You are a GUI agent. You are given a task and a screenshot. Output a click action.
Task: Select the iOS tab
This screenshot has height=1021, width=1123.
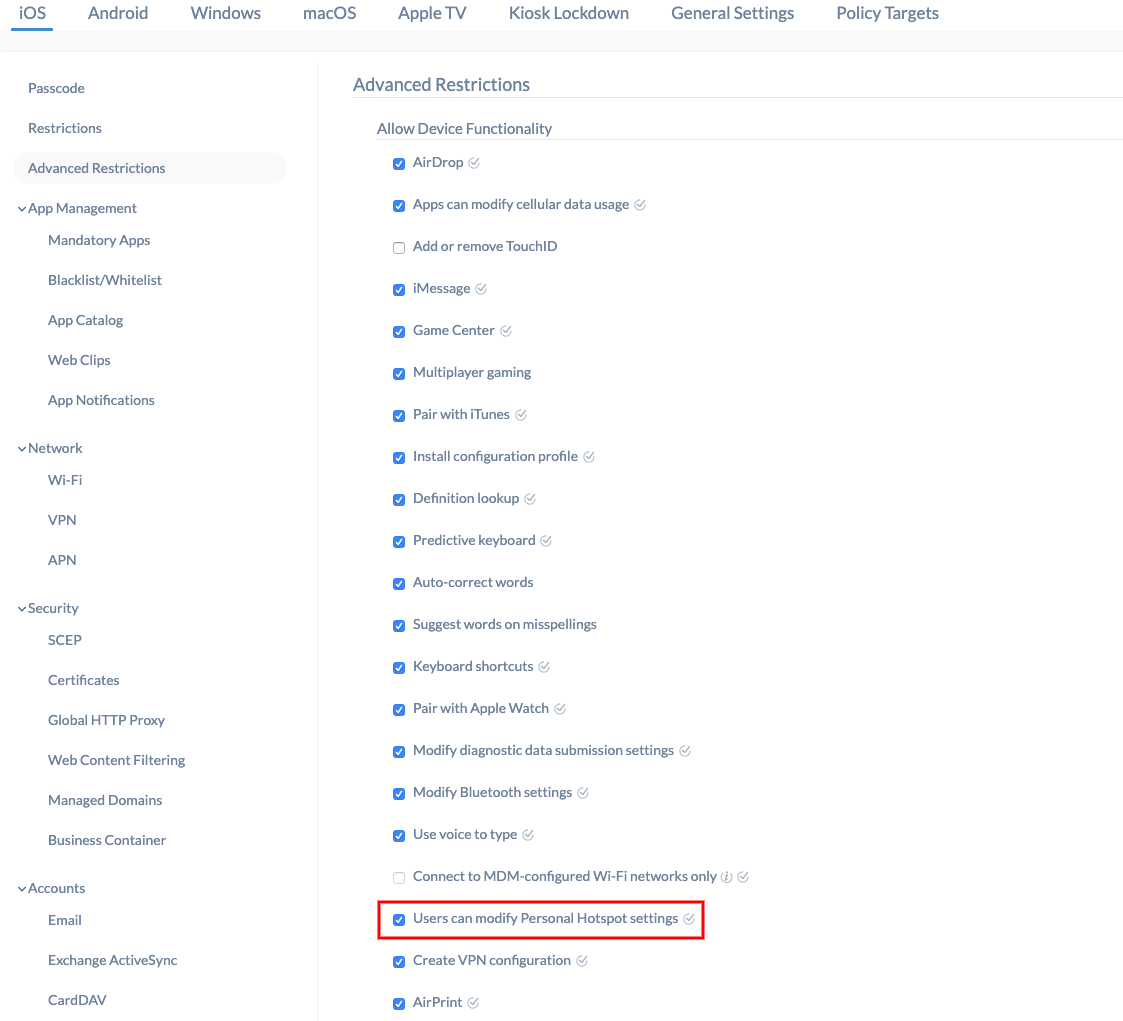coord(32,13)
